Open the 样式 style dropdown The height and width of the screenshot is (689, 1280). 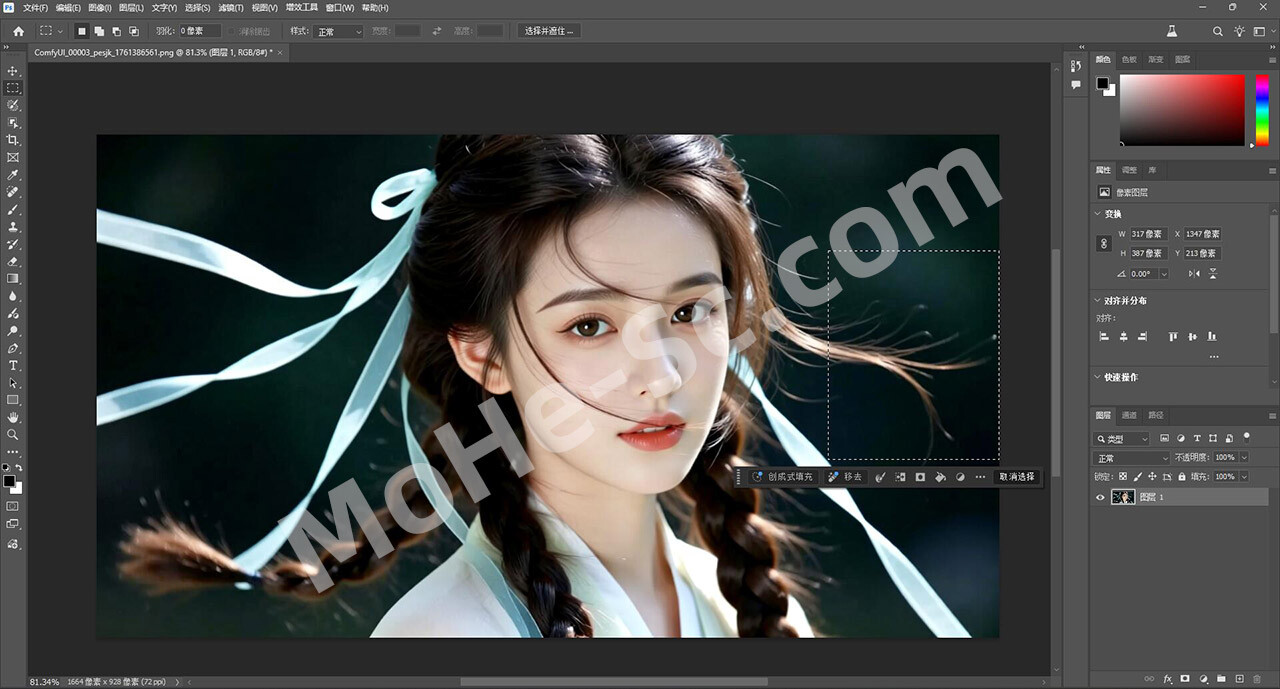point(339,31)
